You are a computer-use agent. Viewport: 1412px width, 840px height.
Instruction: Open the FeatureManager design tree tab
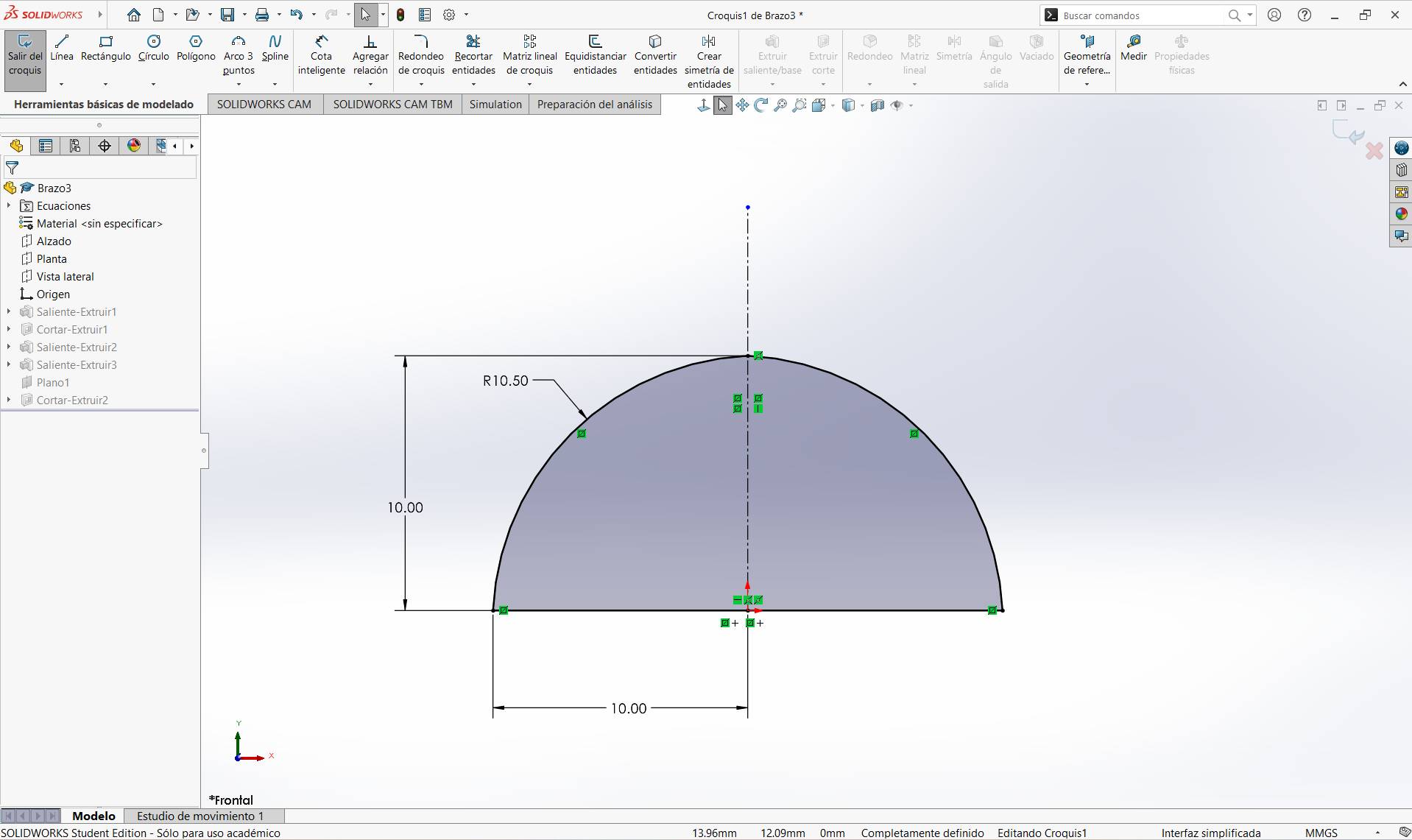coord(16,146)
